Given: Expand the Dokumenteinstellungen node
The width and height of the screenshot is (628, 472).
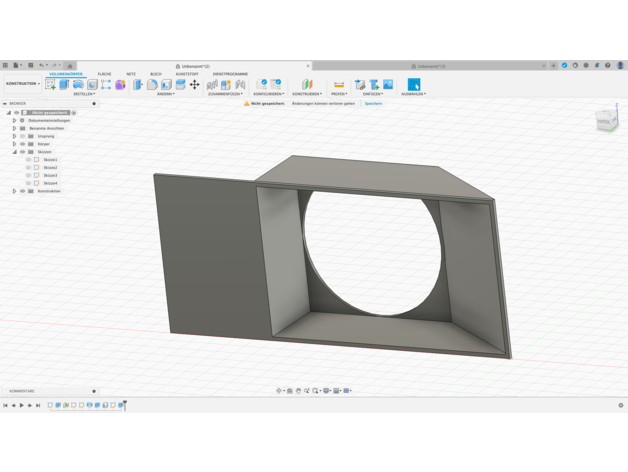Looking at the screenshot, I should coord(15,120).
